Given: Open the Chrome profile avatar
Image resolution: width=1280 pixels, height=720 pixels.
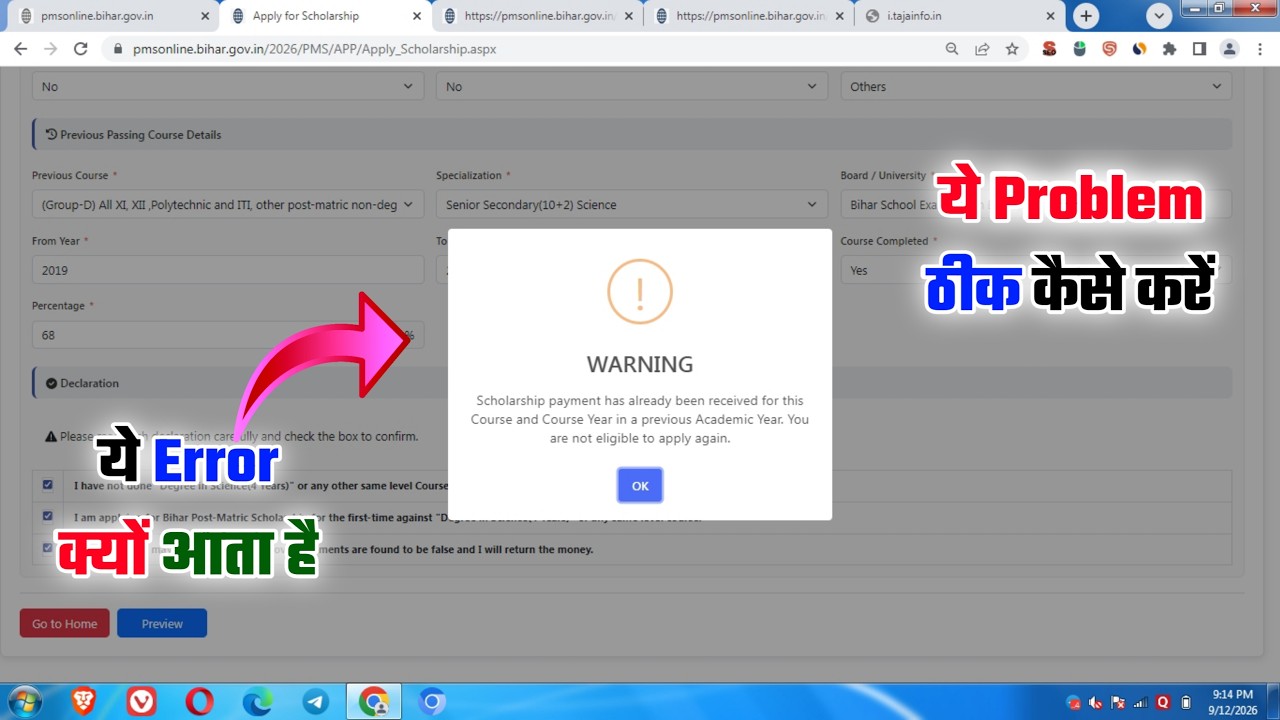Looking at the screenshot, I should [1230, 48].
